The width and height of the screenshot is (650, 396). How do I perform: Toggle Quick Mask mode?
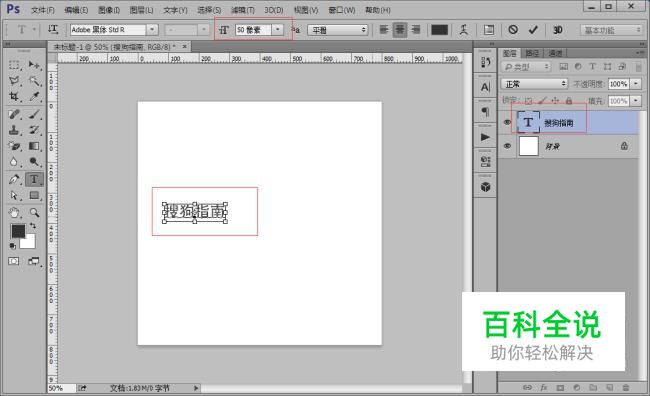(x=14, y=261)
